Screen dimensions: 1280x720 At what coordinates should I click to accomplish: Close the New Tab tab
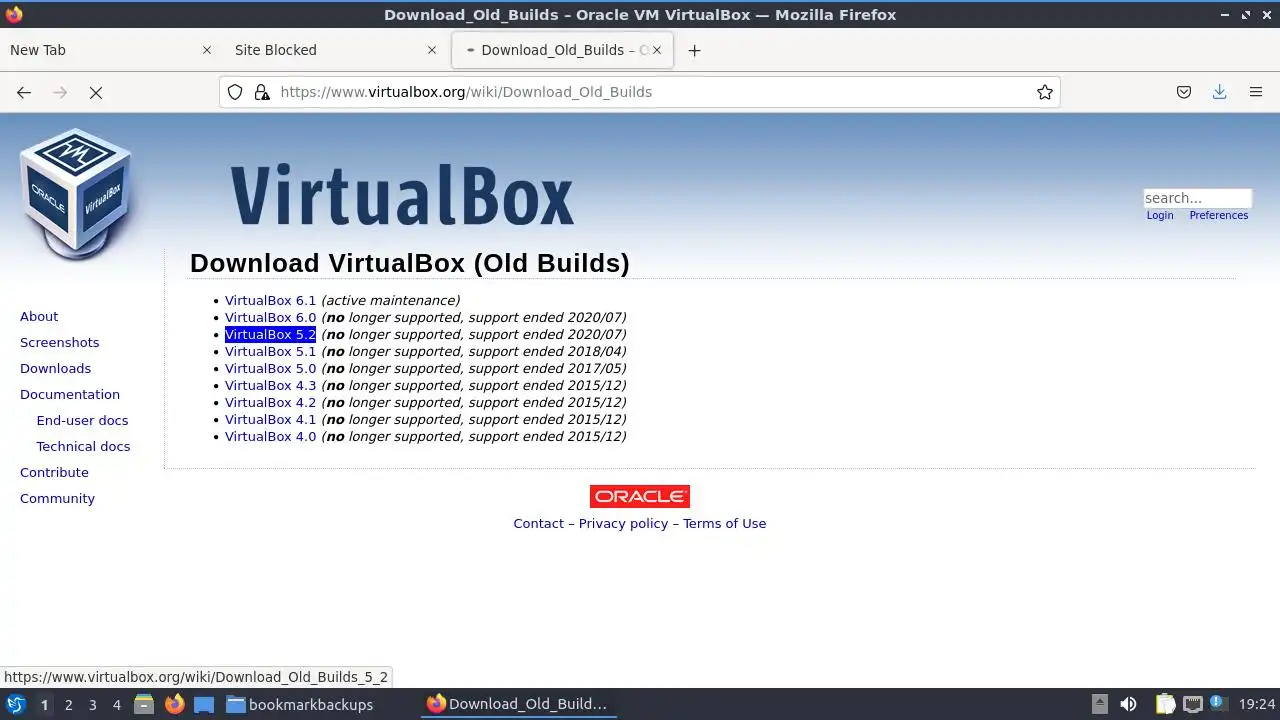coord(207,50)
